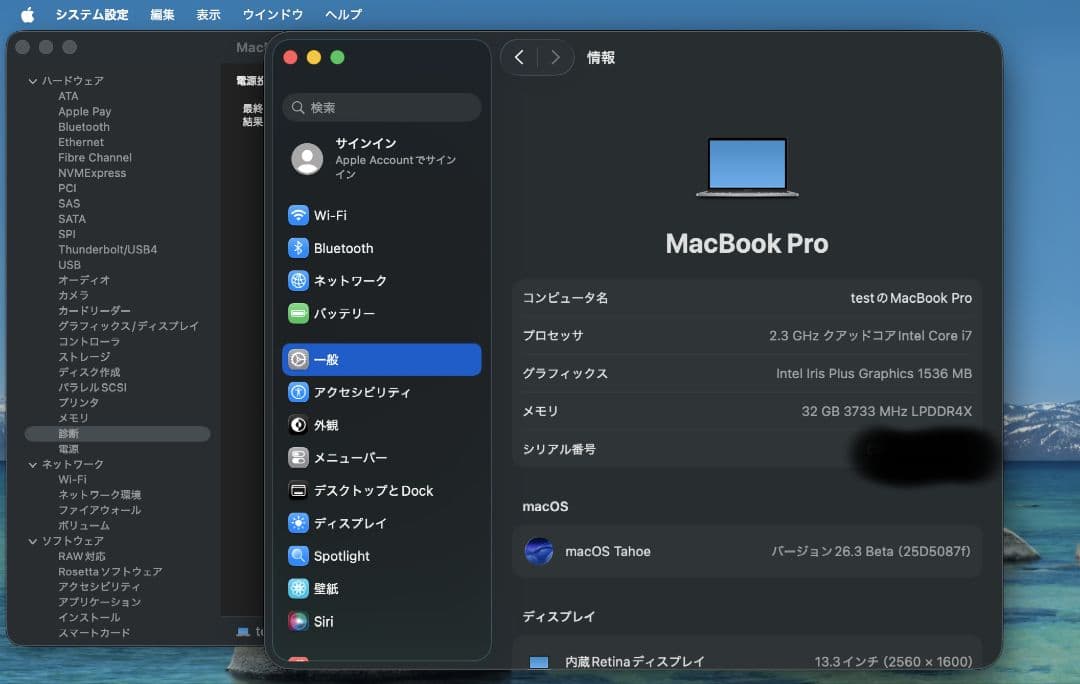Click the back navigation arrow in 情報 pane
This screenshot has height=684, width=1080.
(x=519, y=57)
